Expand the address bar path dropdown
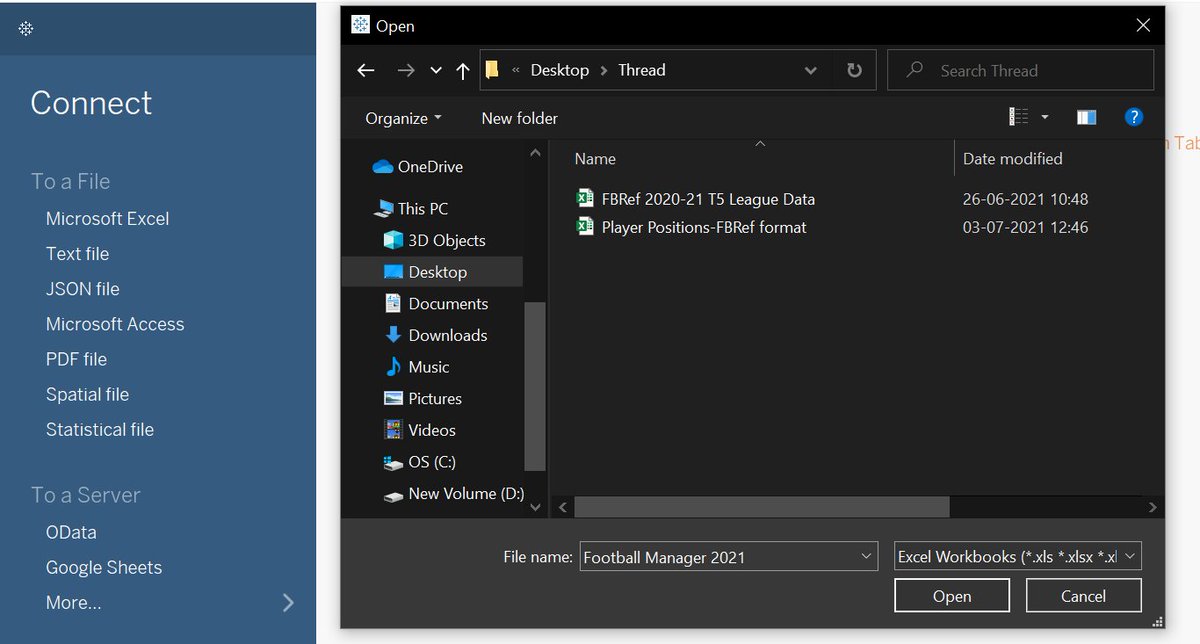 tap(810, 70)
